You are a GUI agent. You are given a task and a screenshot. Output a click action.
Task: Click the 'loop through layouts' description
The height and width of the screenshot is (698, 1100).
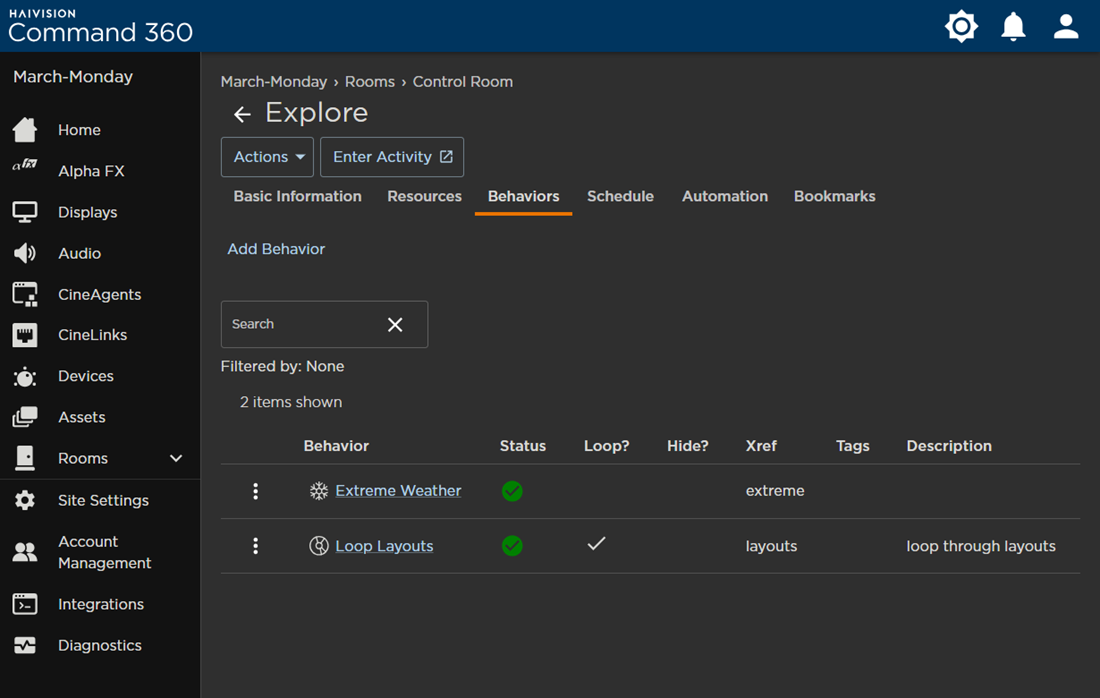click(981, 546)
